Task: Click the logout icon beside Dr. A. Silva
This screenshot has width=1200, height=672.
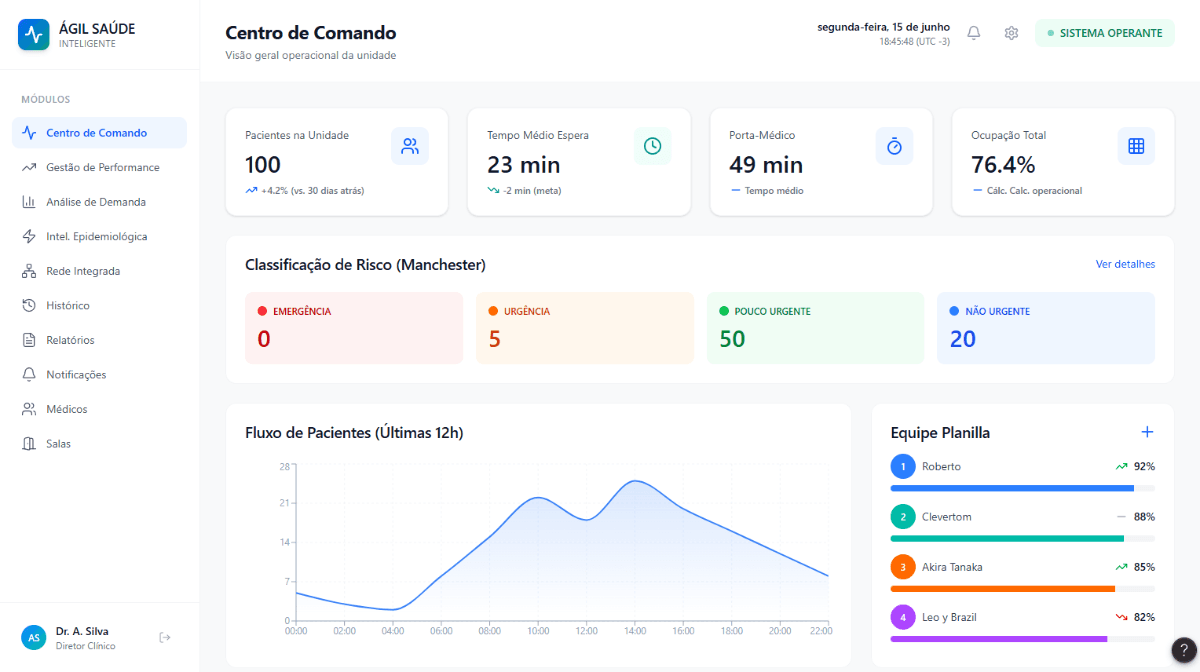Action: pyautogui.click(x=165, y=637)
